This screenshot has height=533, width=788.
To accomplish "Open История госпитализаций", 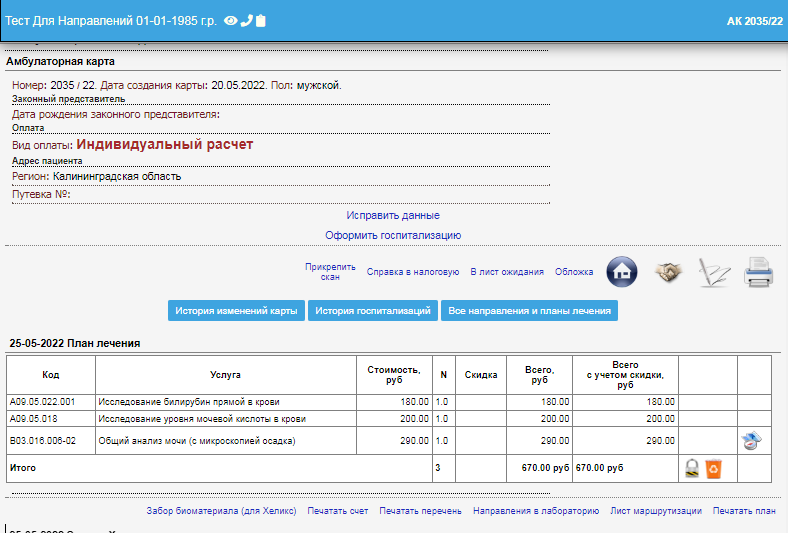I will click(373, 311).
